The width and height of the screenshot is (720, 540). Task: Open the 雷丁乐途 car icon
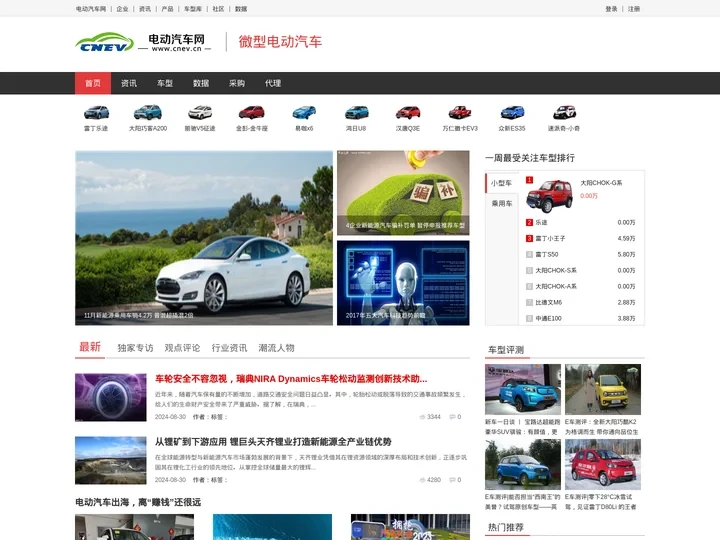tap(96, 112)
